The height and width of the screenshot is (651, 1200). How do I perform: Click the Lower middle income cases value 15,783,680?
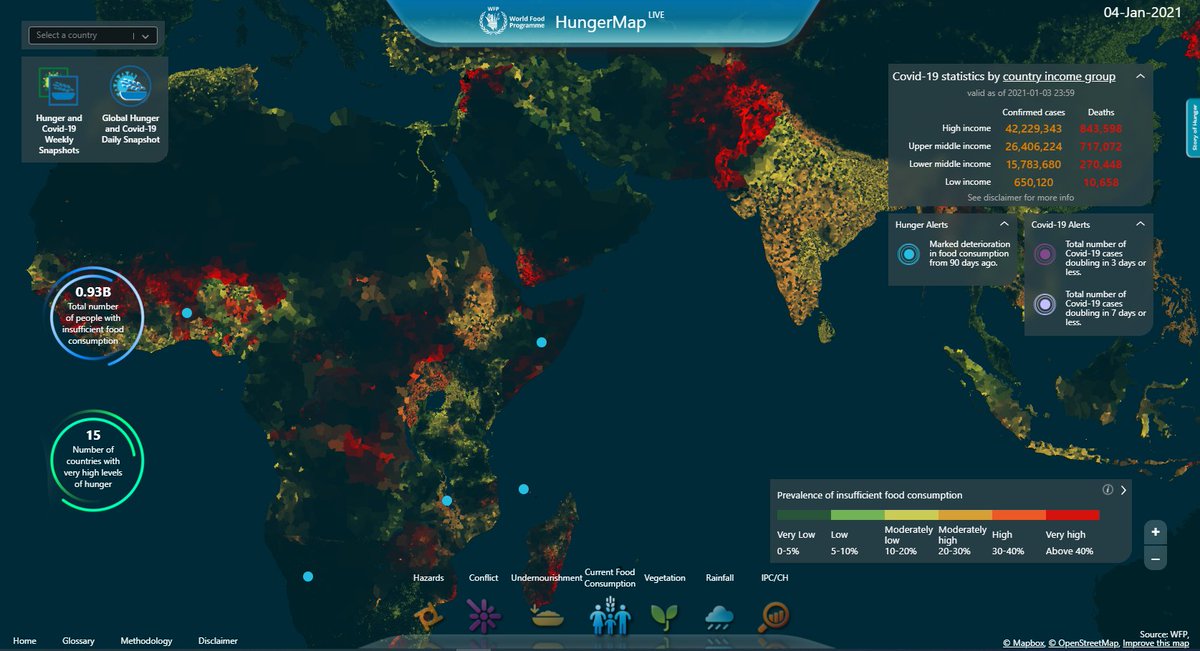[x=1032, y=164]
